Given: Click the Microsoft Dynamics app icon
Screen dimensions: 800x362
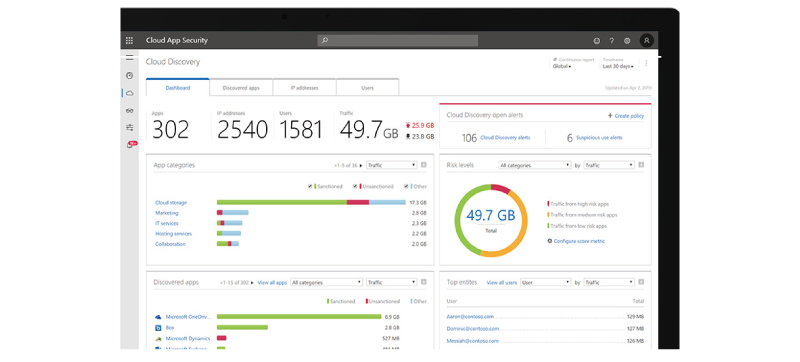Looking at the screenshot, I should point(158,339).
